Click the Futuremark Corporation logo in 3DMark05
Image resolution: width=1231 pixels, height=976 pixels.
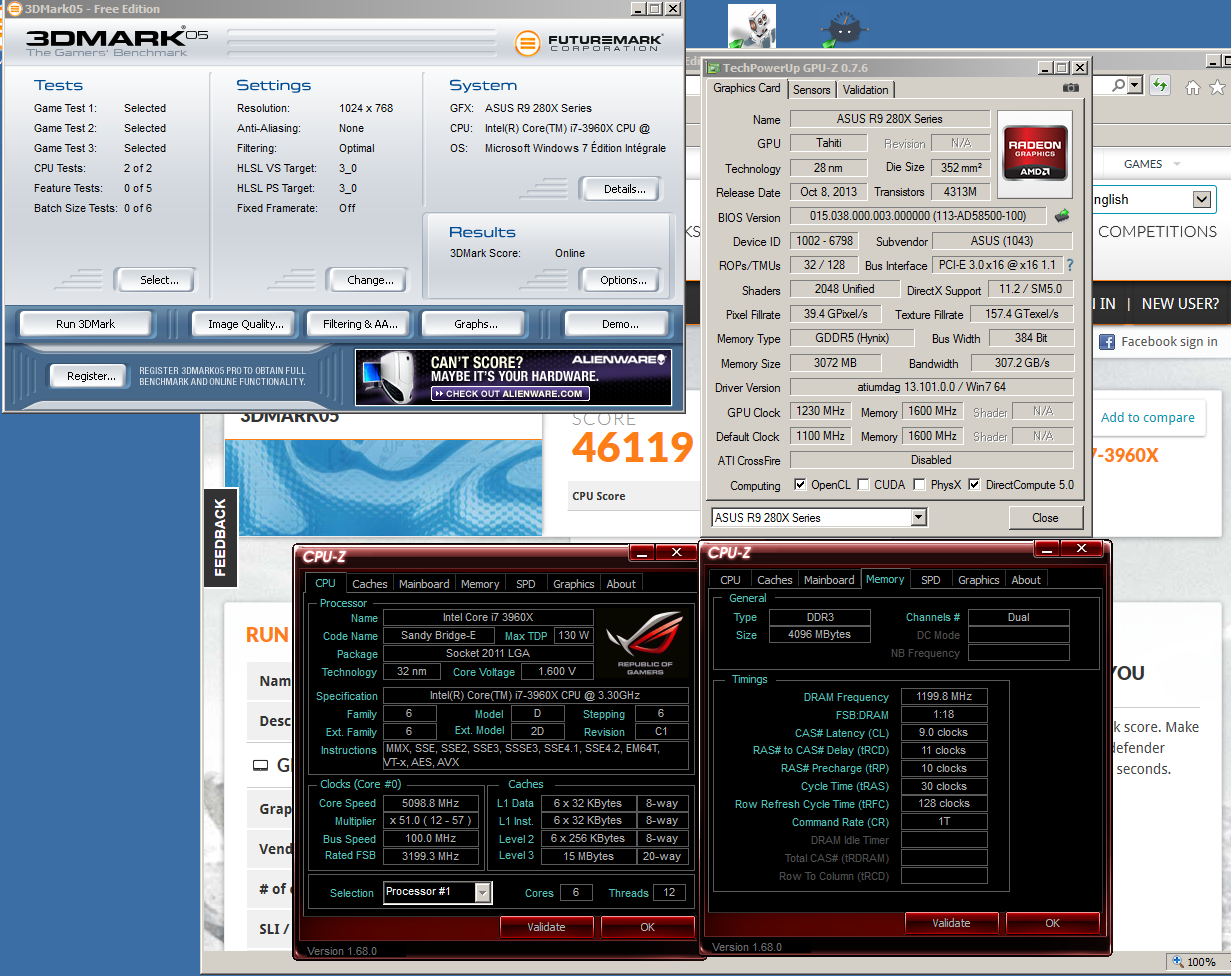(x=589, y=43)
